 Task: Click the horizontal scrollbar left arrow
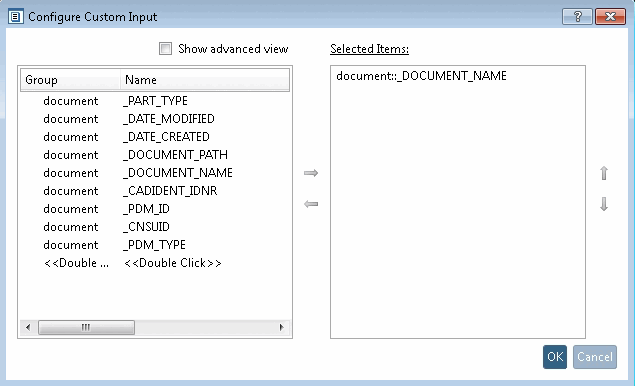[x=28, y=327]
